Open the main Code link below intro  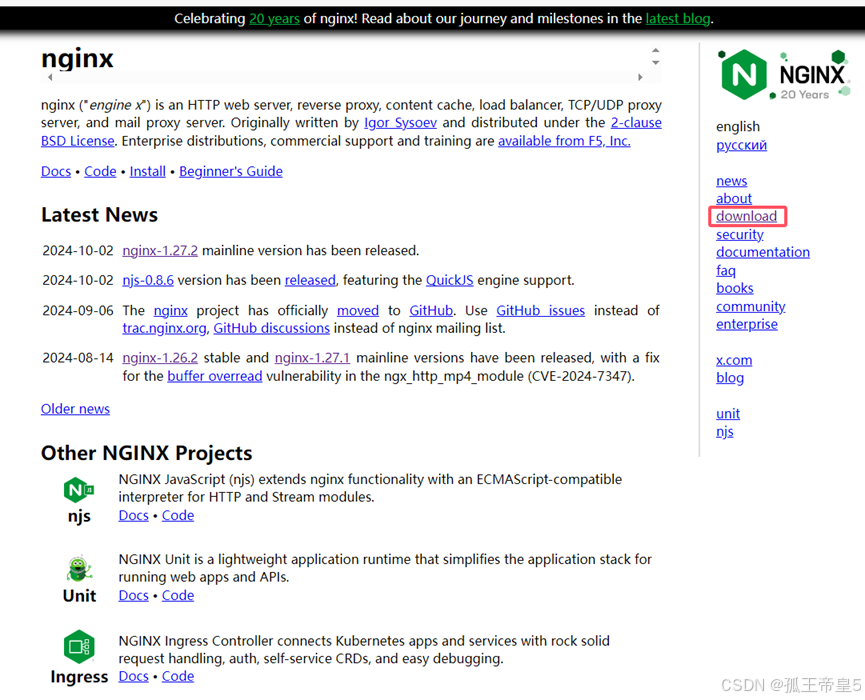(100, 171)
